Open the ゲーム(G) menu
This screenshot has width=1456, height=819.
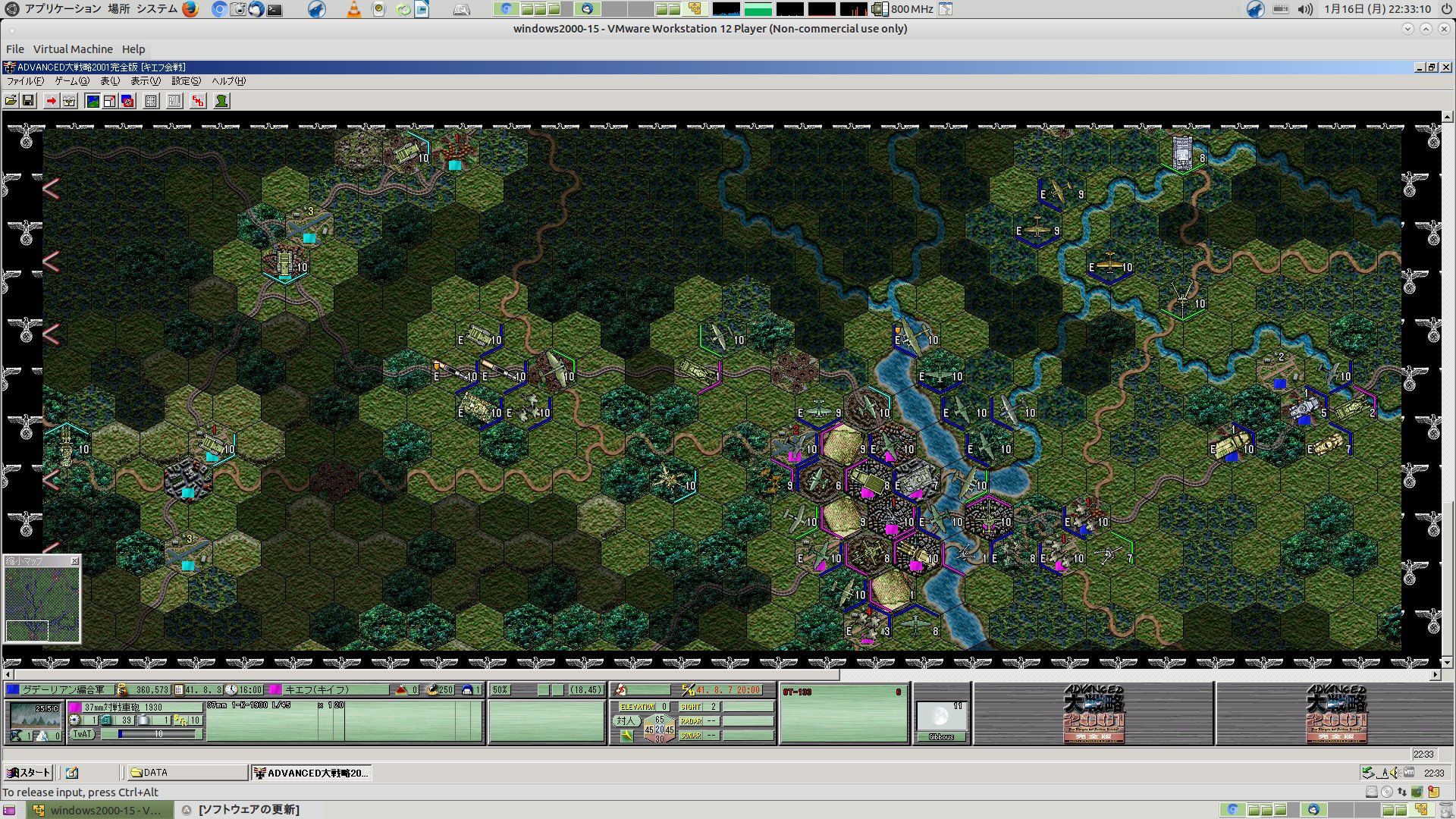coord(72,81)
